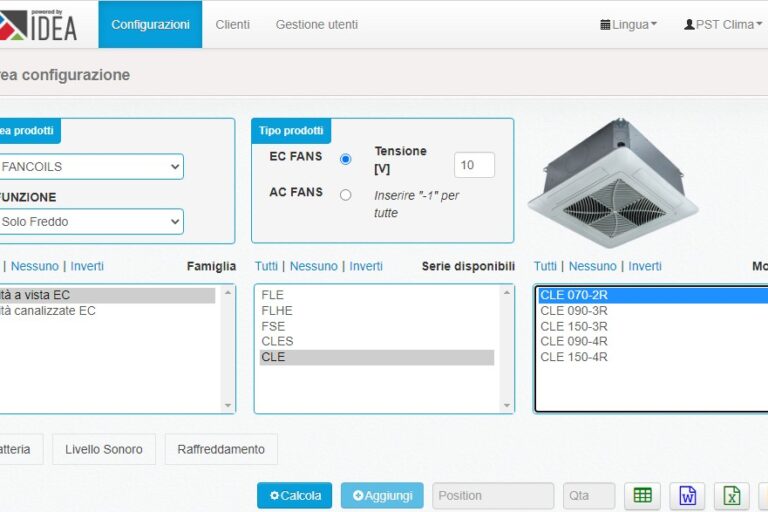Select the AC FANS radio button
Image resolution: width=768 pixels, height=512 pixels.
[x=346, y=195]
